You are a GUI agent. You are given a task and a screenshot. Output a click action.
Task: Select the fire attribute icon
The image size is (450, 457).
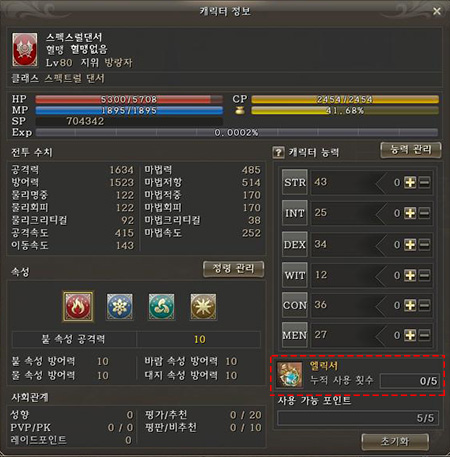click(78, 306)
